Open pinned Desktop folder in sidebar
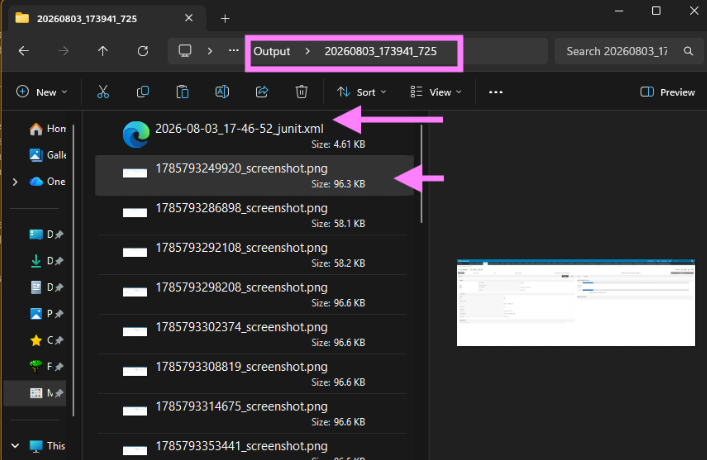Image resolution: width=707 pixels, height=460 pixels. point(46,235)
